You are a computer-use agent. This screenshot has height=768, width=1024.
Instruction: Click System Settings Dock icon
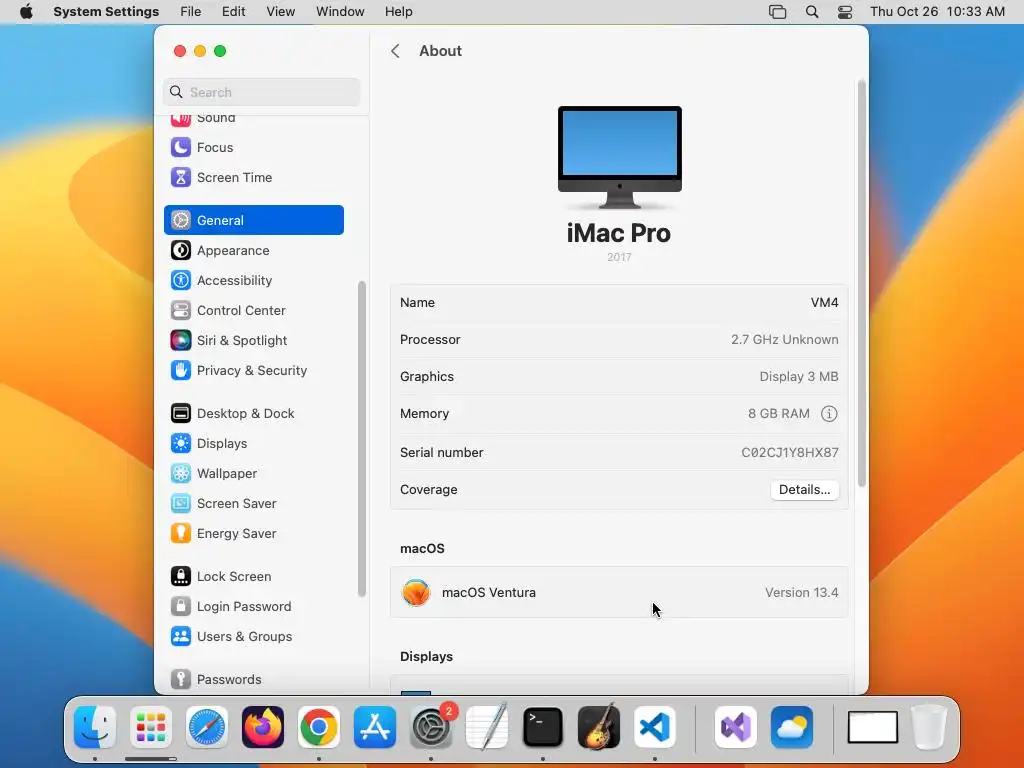[431, 728]
